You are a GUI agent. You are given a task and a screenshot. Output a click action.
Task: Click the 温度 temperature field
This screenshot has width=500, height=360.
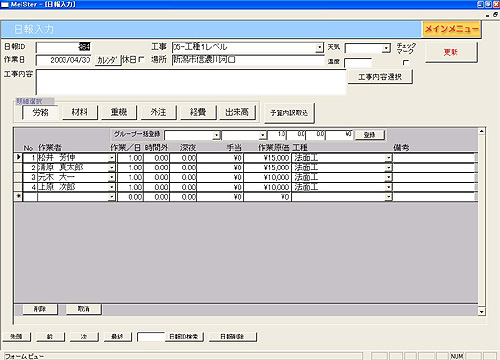(358, 63)
